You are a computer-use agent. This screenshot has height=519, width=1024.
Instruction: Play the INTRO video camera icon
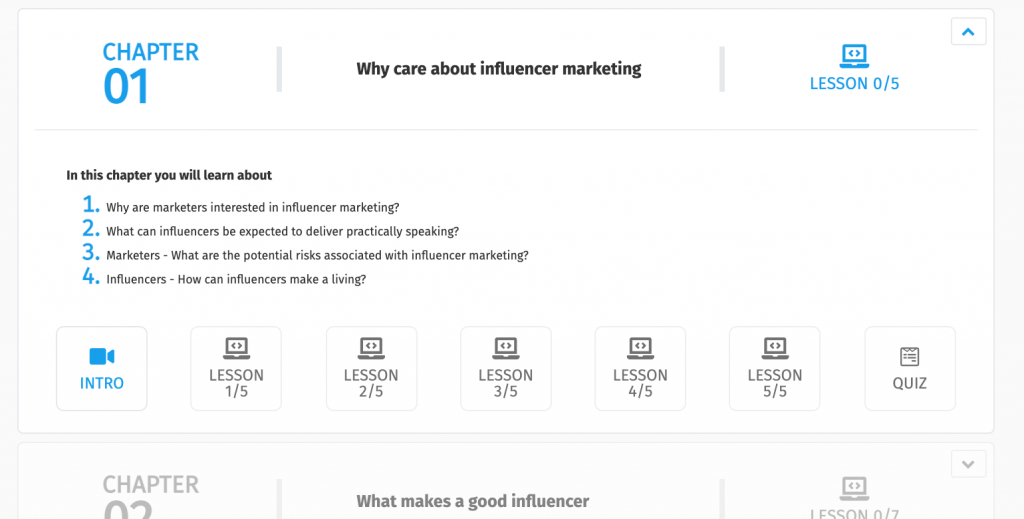pos(102,356)
